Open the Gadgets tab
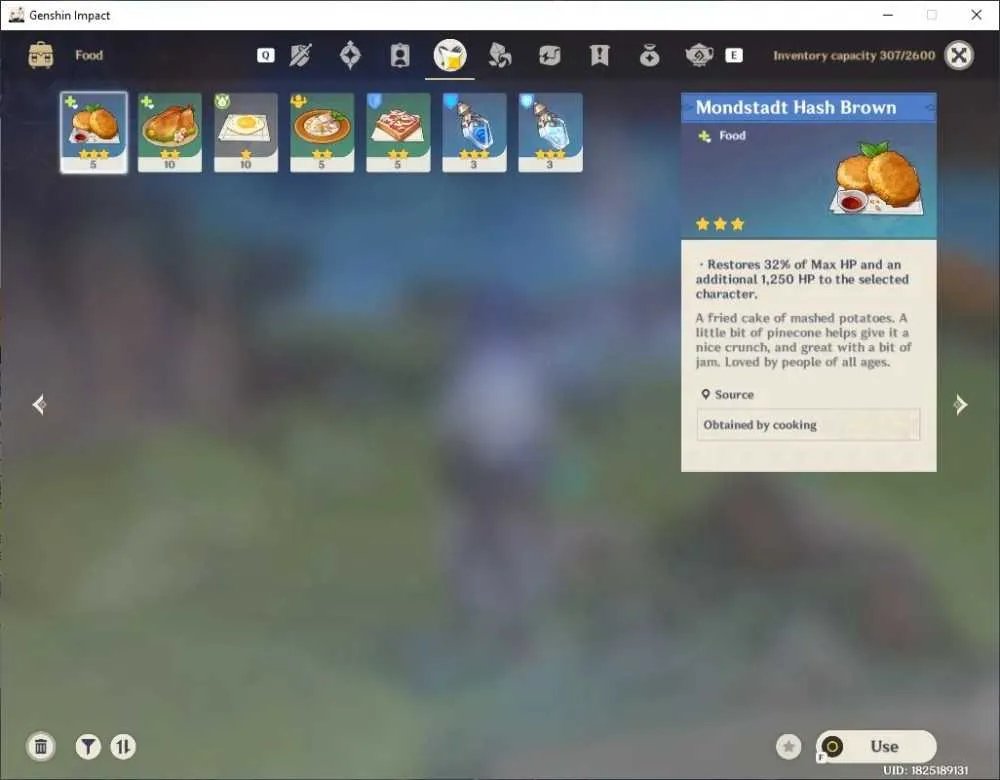This screenshot has height=780, width=1000. (x=549, y=55)
